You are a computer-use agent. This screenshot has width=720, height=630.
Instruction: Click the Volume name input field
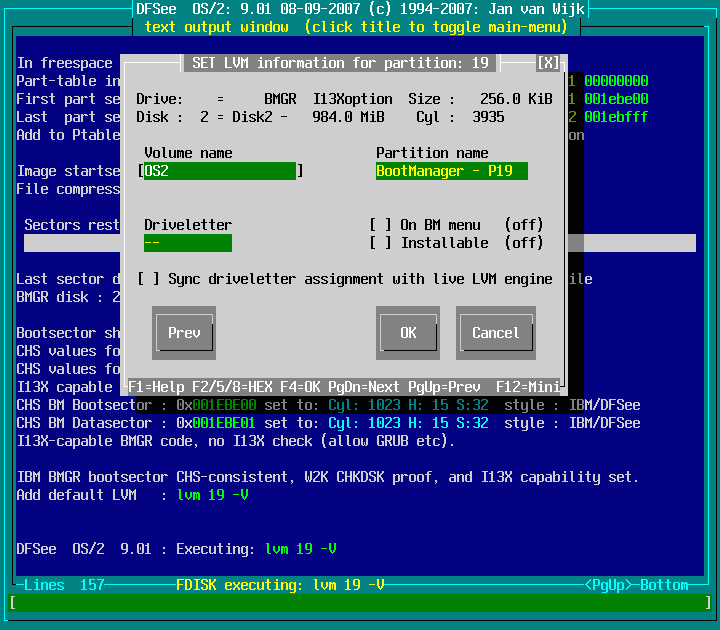point(220,171)
